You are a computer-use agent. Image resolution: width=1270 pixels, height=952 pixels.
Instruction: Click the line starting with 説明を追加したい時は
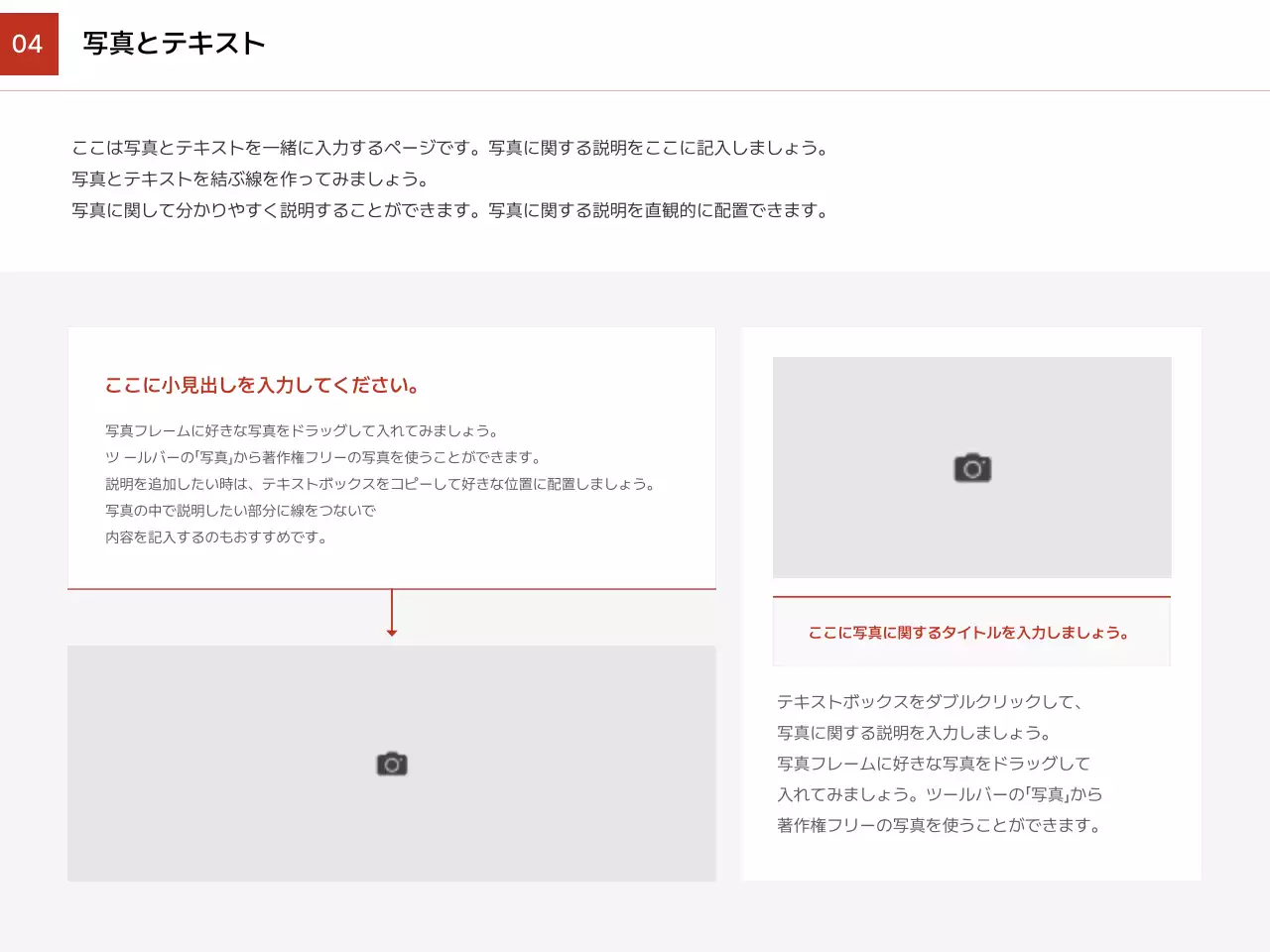380,484
